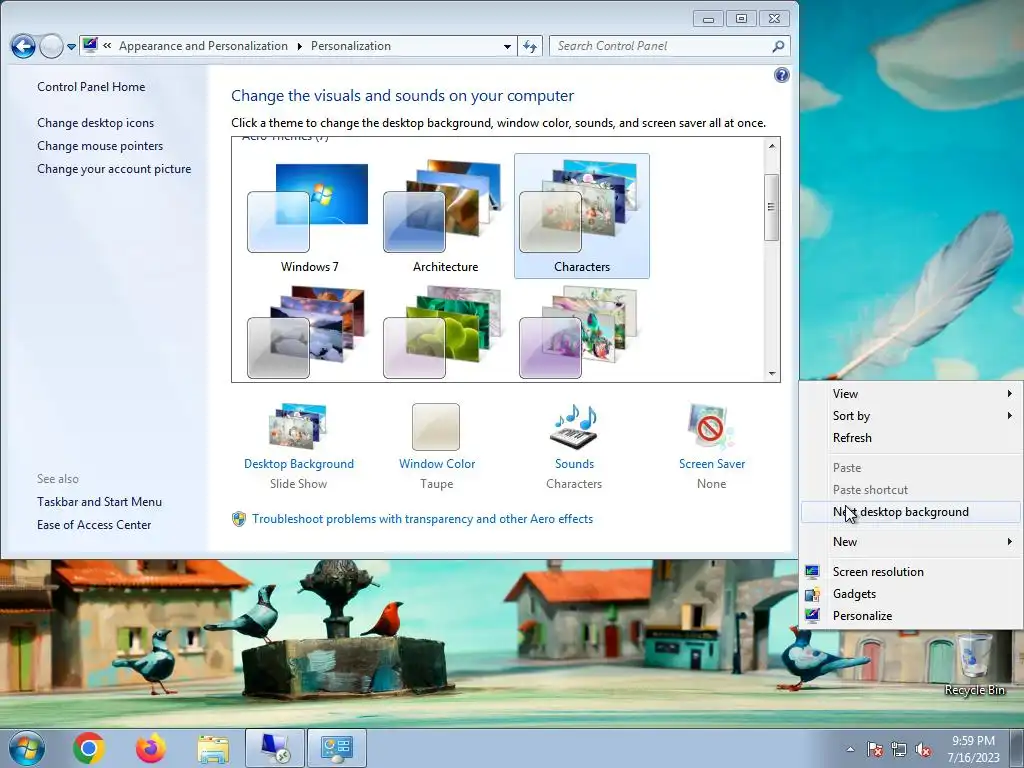The width and height of the screenshot is (1024, 768).
Task: Open the Taupe Window Color swatch
Action: (x=436, y=426)
